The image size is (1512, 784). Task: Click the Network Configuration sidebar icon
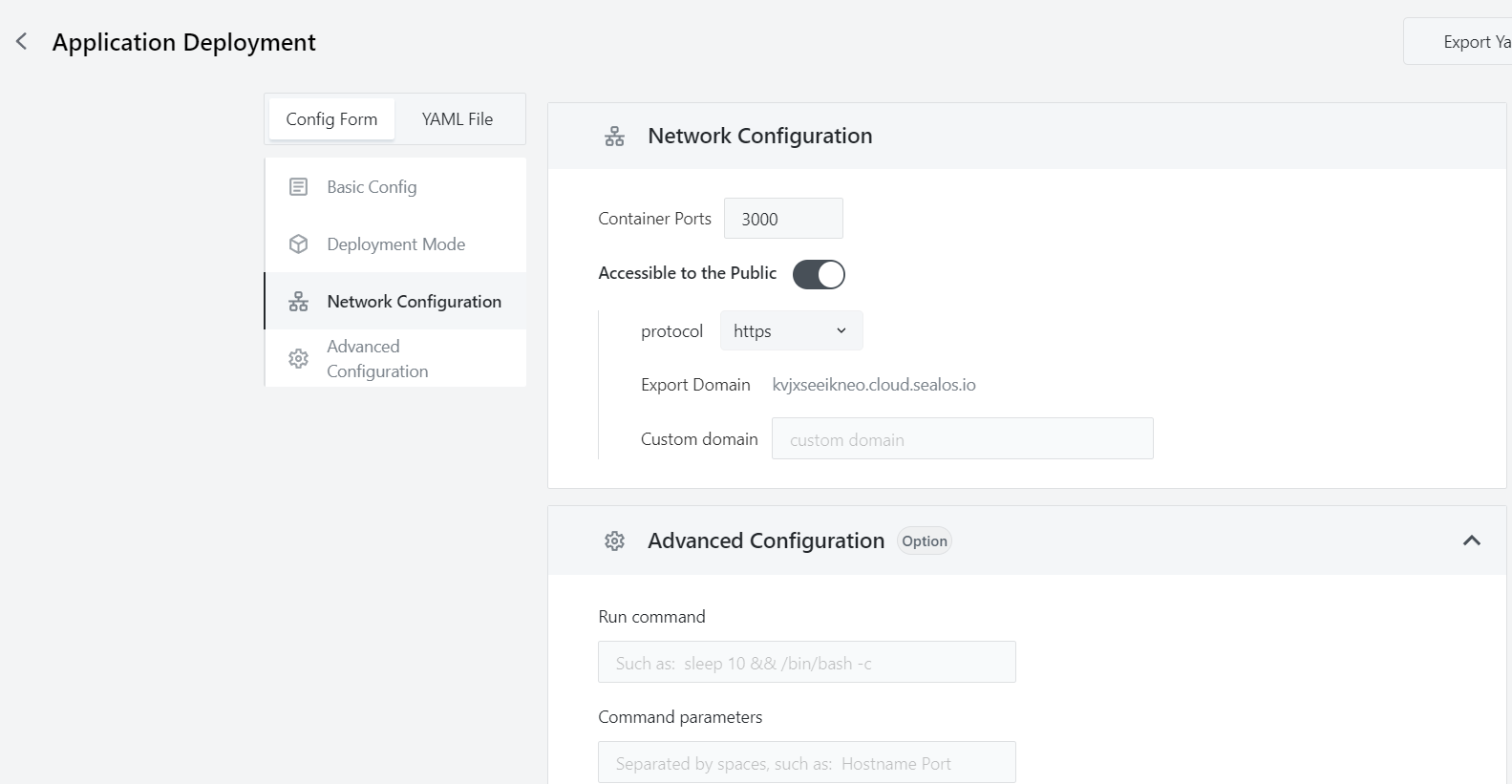298,302
